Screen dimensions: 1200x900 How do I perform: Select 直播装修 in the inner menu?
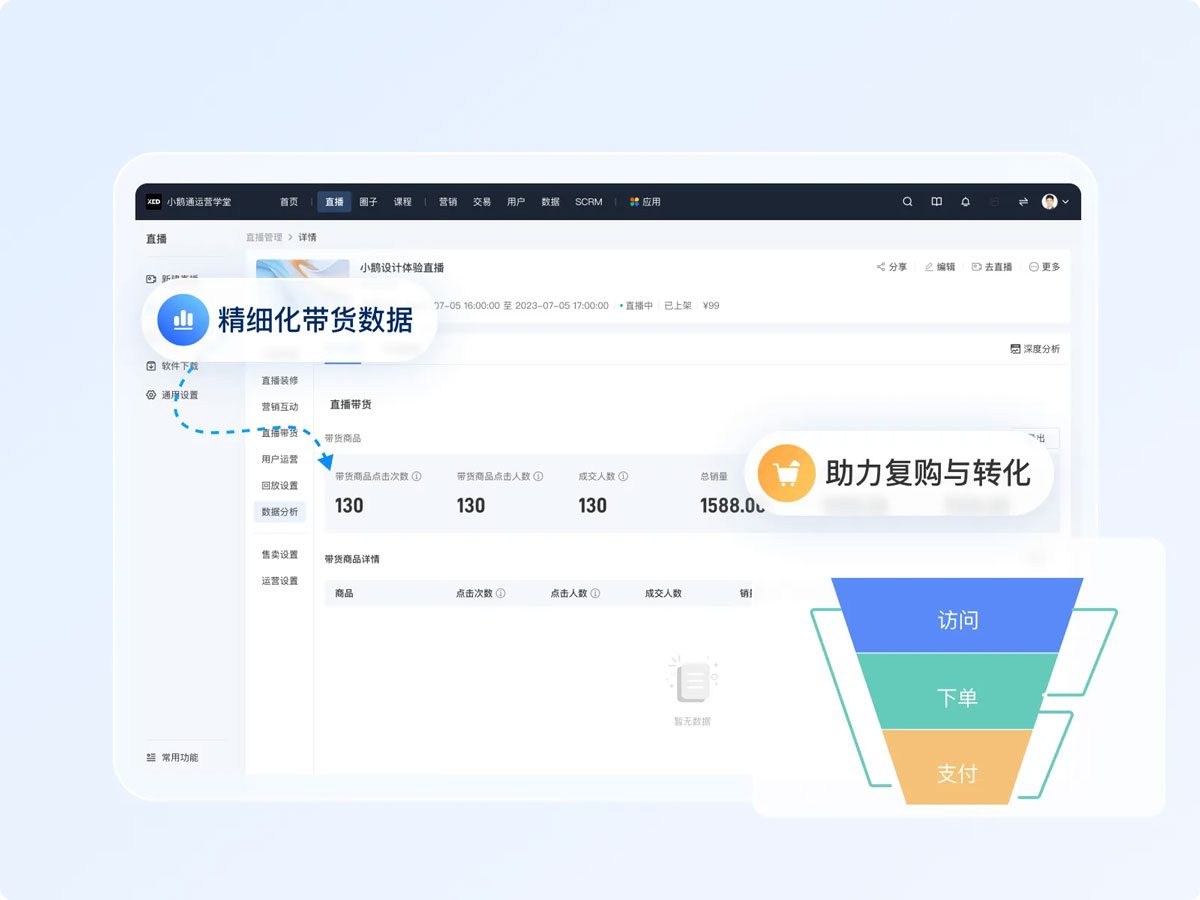coord(280,381)
